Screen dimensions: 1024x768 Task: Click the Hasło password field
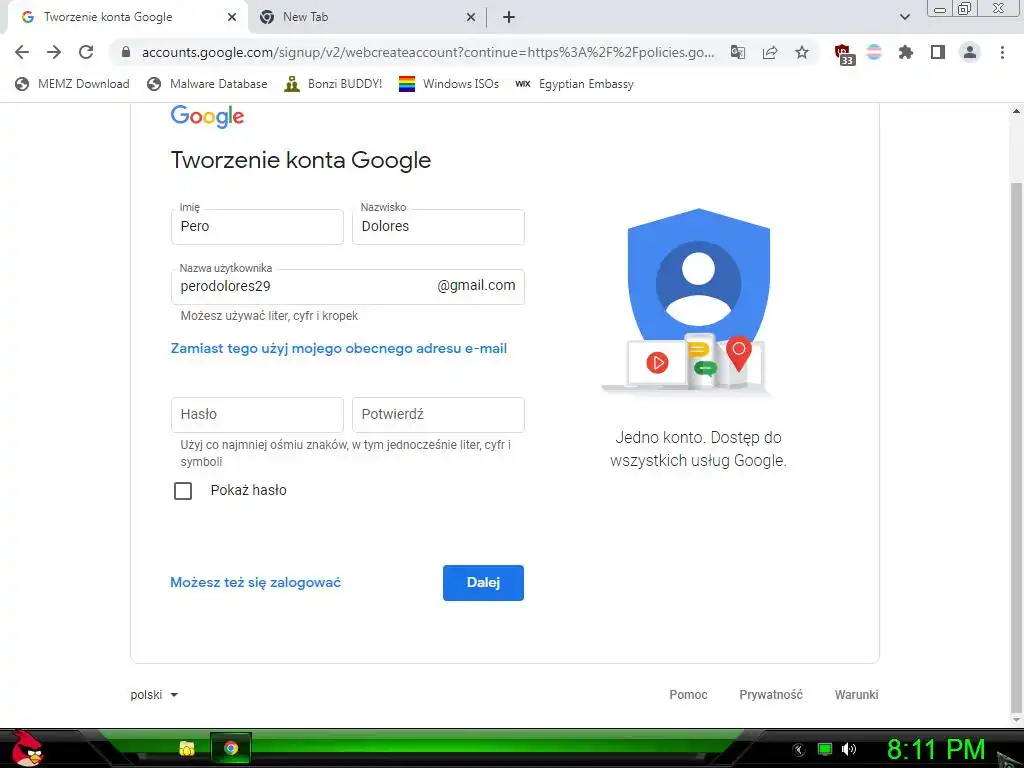[257, 415]
